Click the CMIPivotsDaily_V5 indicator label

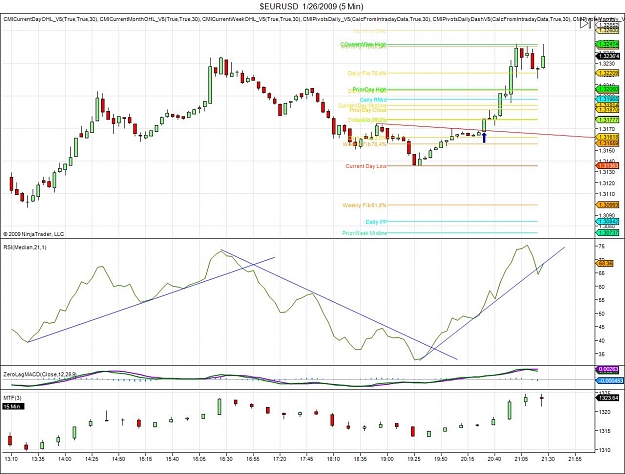click(x=366, y=19)
